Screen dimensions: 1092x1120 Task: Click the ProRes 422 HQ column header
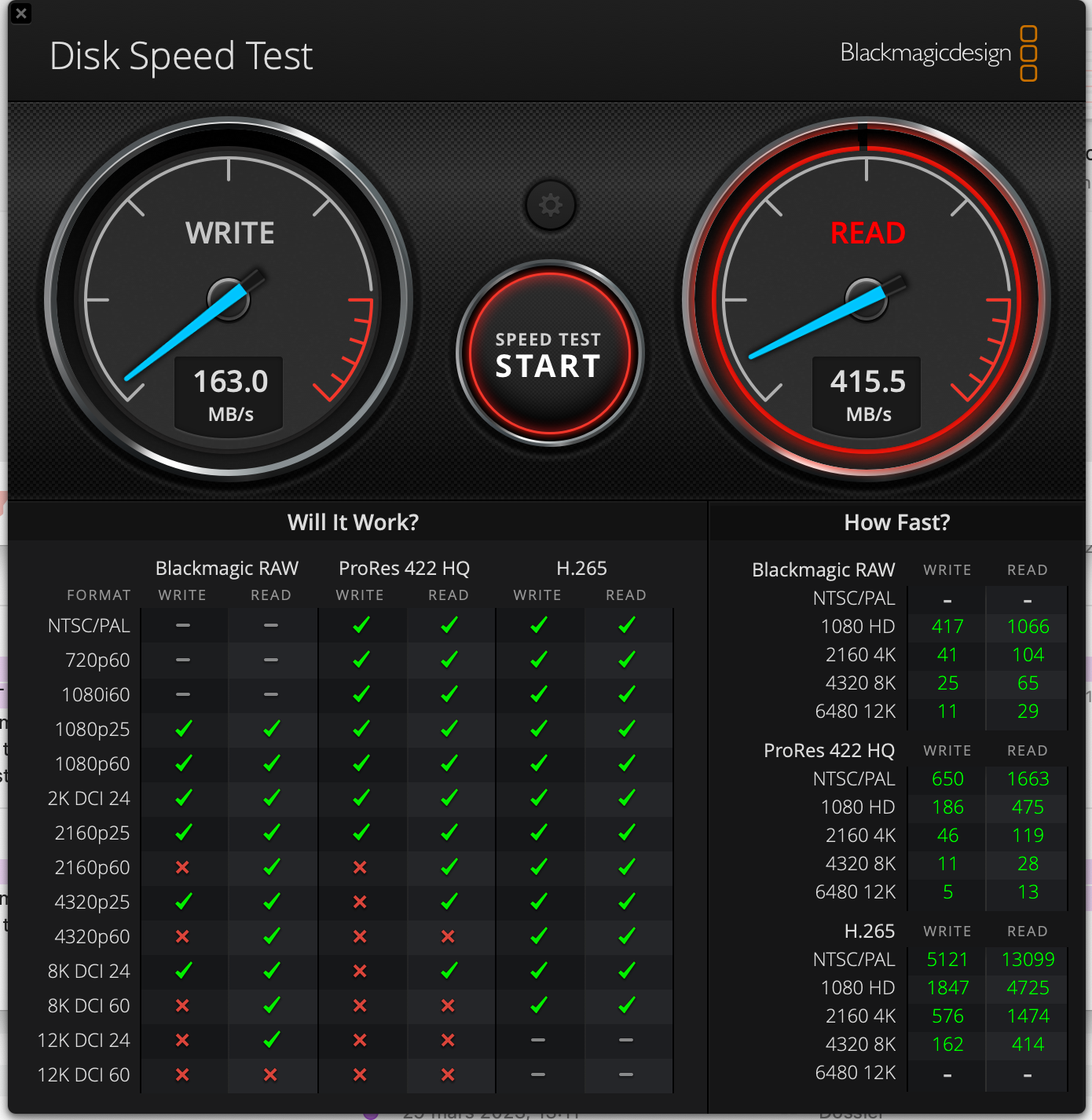click(x=404, y=568)
